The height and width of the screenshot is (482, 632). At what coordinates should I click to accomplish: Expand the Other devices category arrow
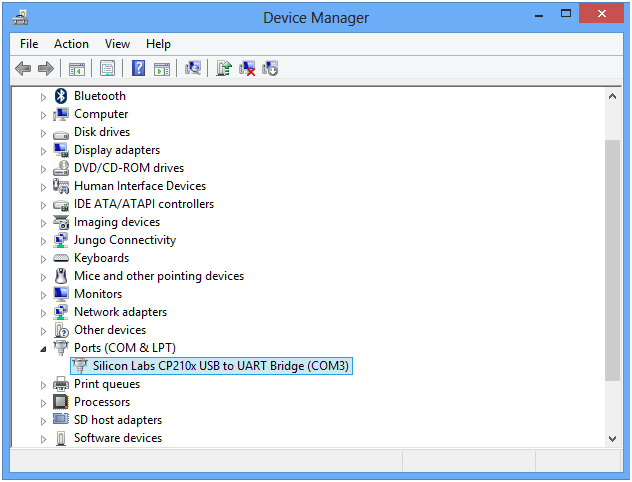(43, 330)
